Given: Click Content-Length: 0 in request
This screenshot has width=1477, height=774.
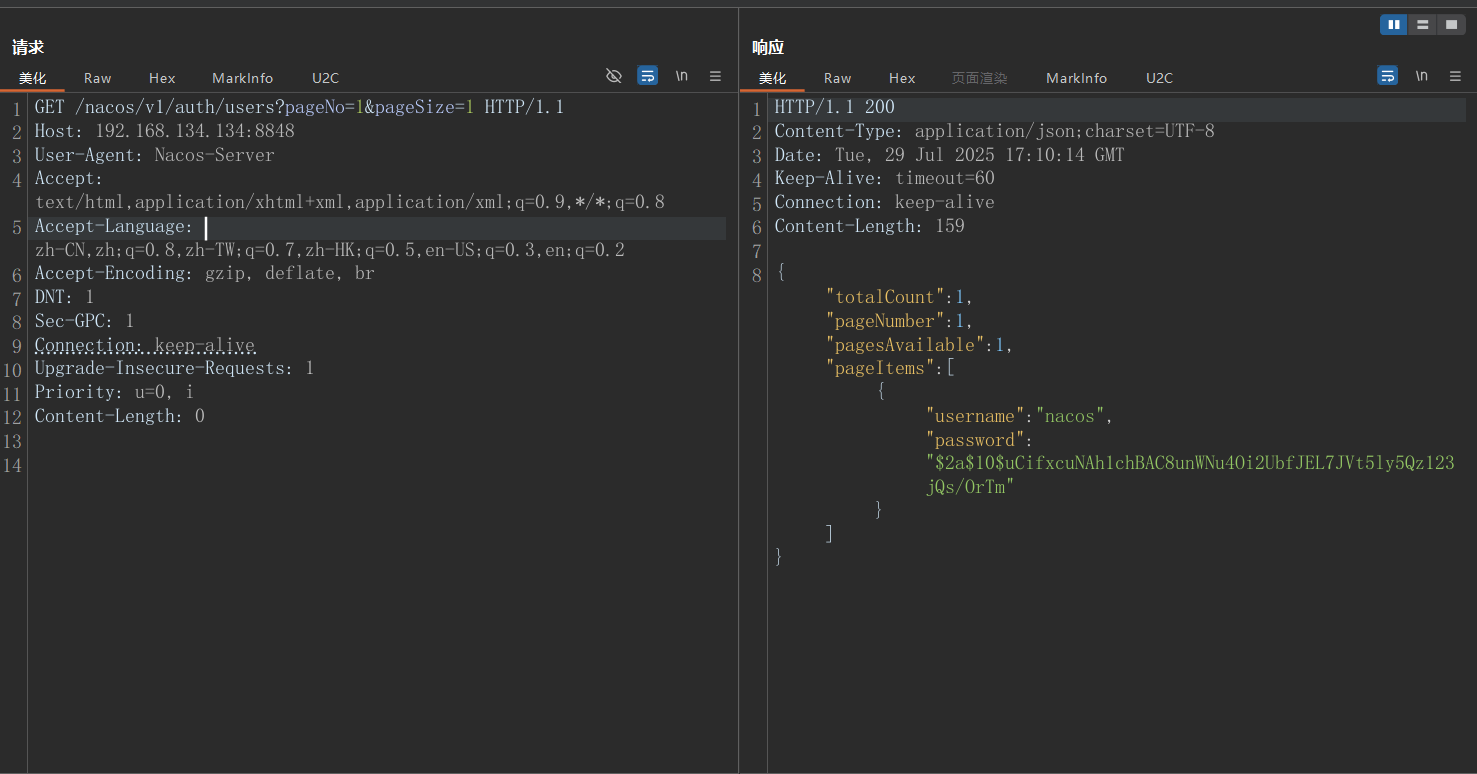Looking at the screenshot, I should click(119, 416).
